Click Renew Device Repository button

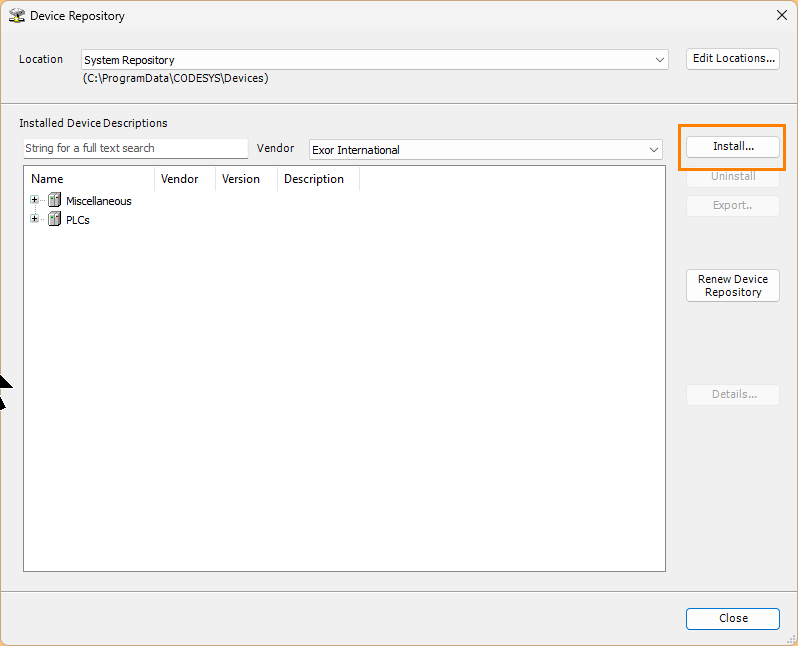pos(733,286)
